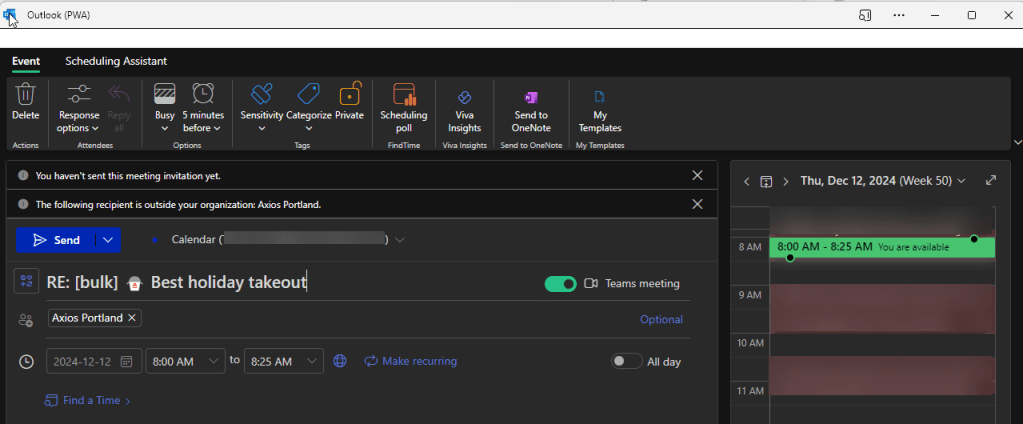Click the Delete trash icon
Screen dimensions: 1023x424
tap(25, 103)
